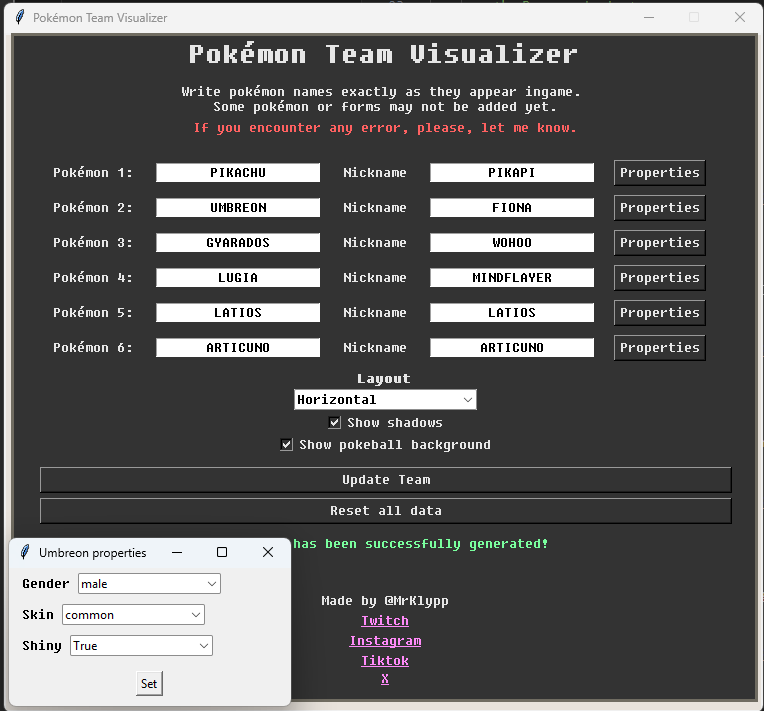
Task: Click the ARTICUNO nickname field
Action: [512, 347]
